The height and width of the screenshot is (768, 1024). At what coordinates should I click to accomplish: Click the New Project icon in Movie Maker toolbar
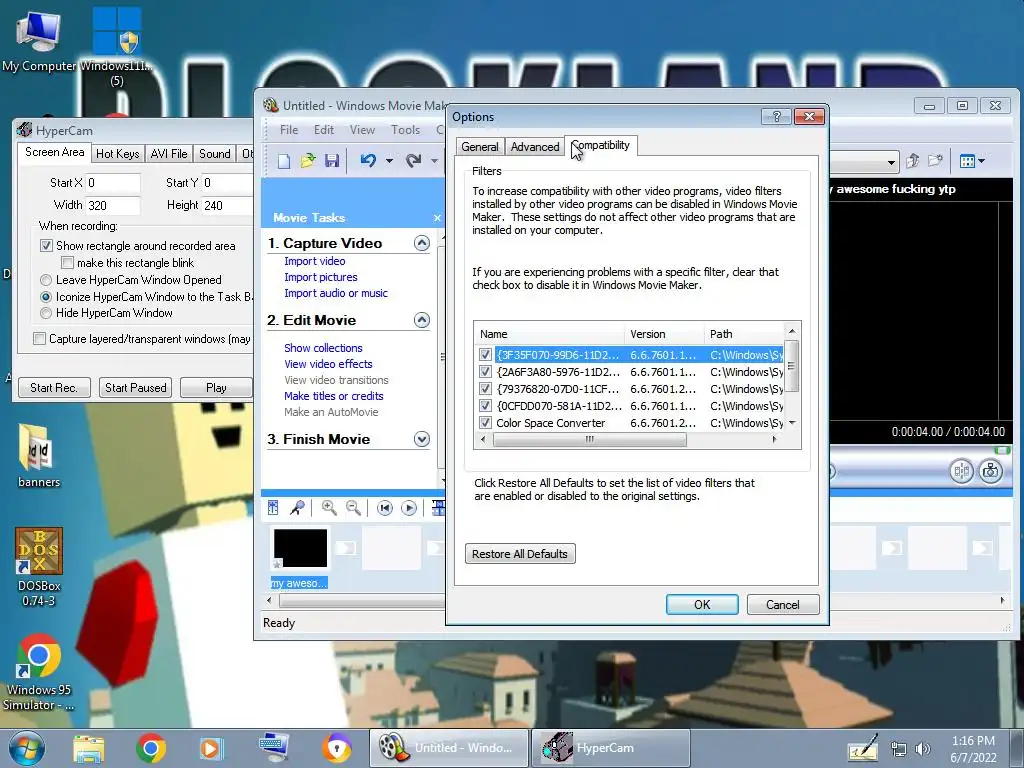[x=284, y=161]
